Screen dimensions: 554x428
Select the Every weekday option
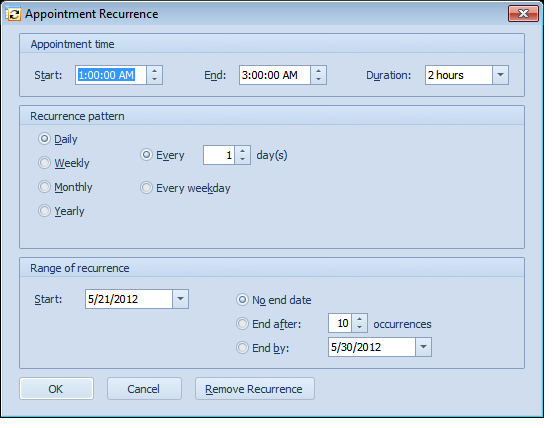click(185, 188)
